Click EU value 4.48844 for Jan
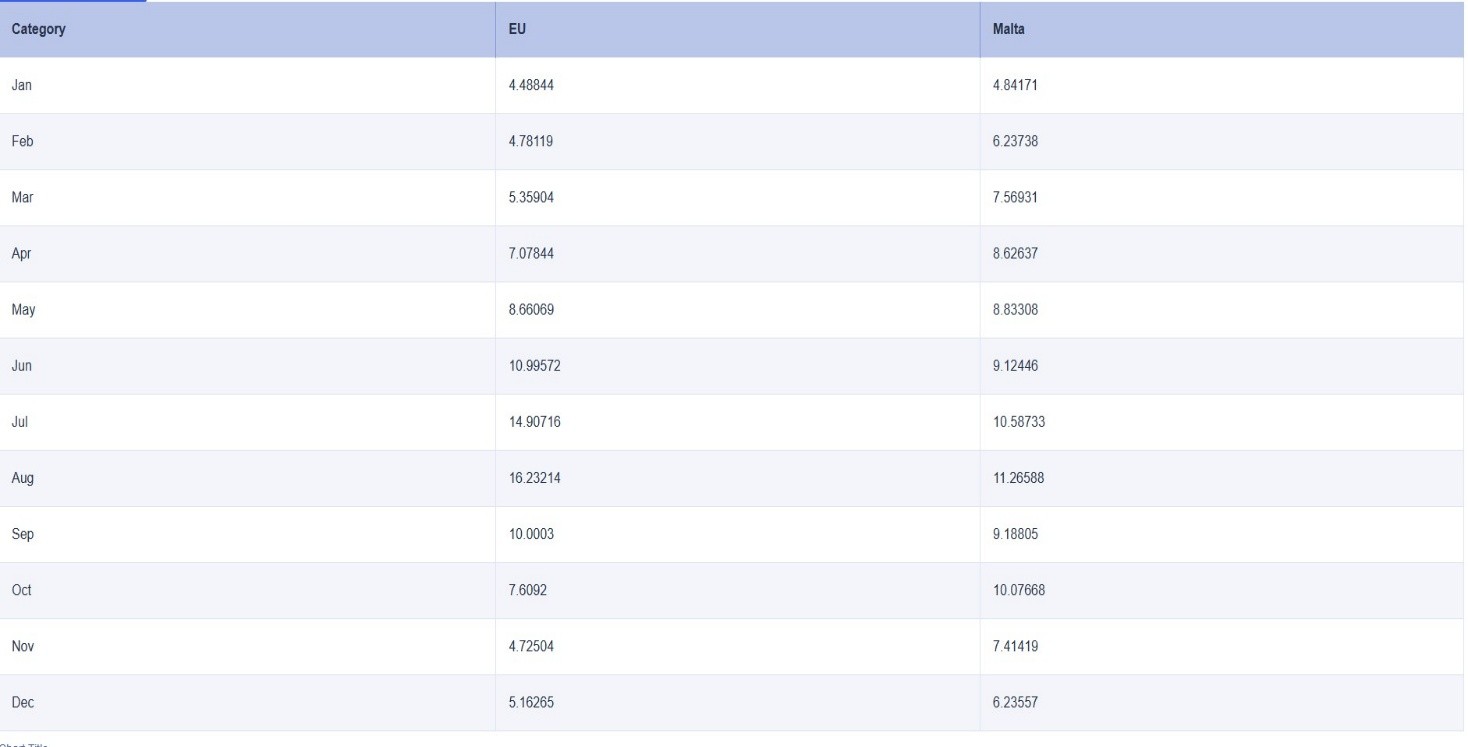1468x747 pixels. pos(531,86)
